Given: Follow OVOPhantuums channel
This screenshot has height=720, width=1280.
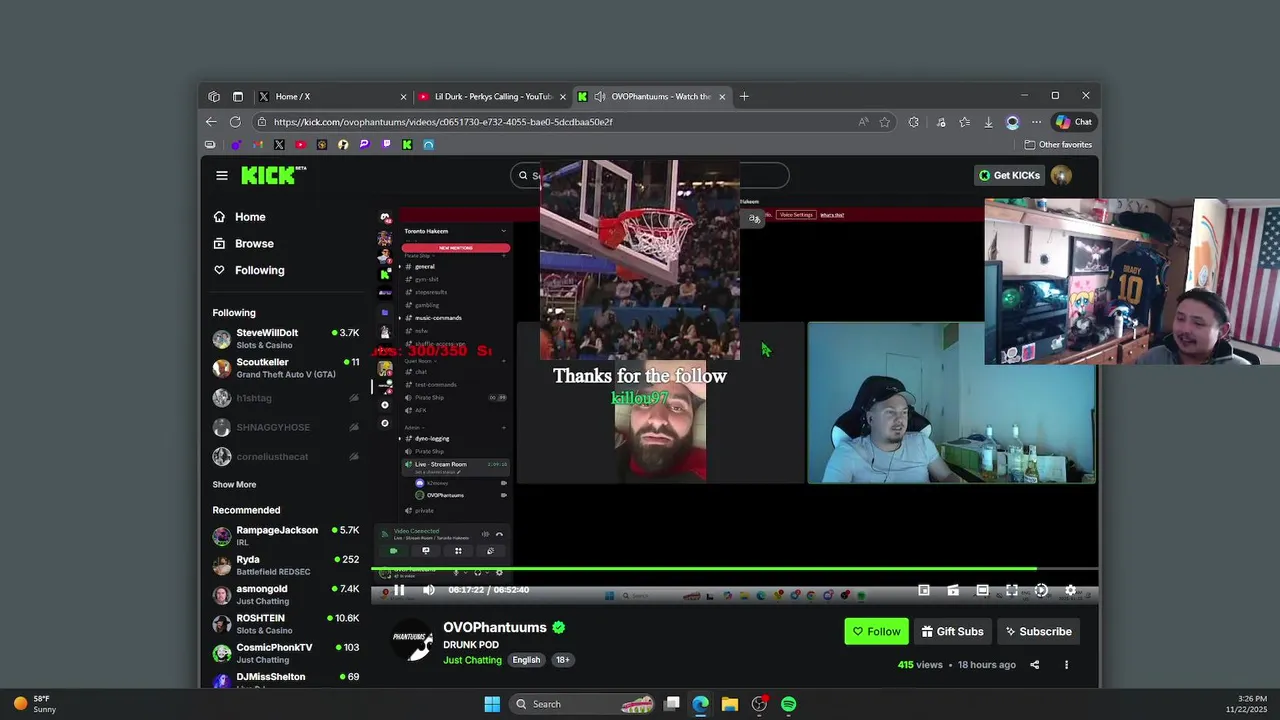Looking at the screenshot, I should [x=876, y=631].
